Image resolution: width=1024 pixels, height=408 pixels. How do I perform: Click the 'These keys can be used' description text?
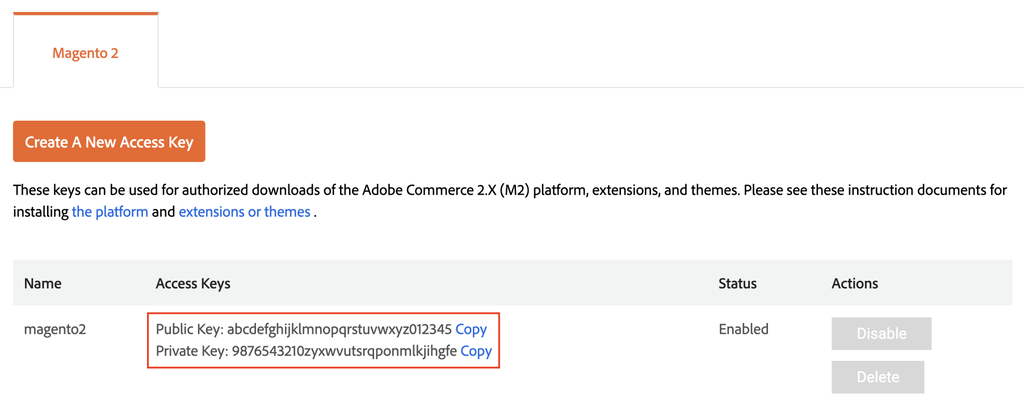coord(100,190)
